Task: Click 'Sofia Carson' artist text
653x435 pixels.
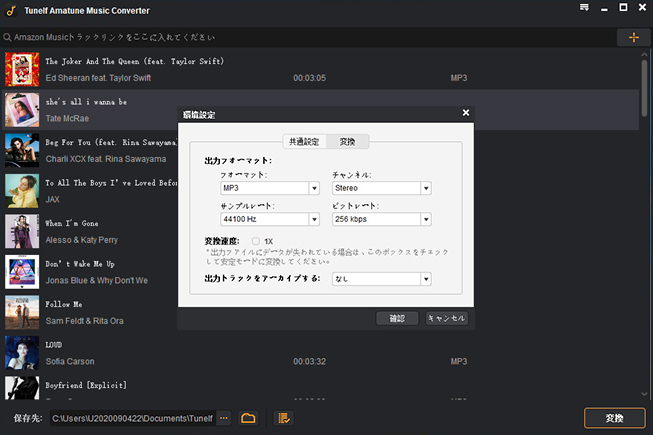Action: (x=70, y=361)
